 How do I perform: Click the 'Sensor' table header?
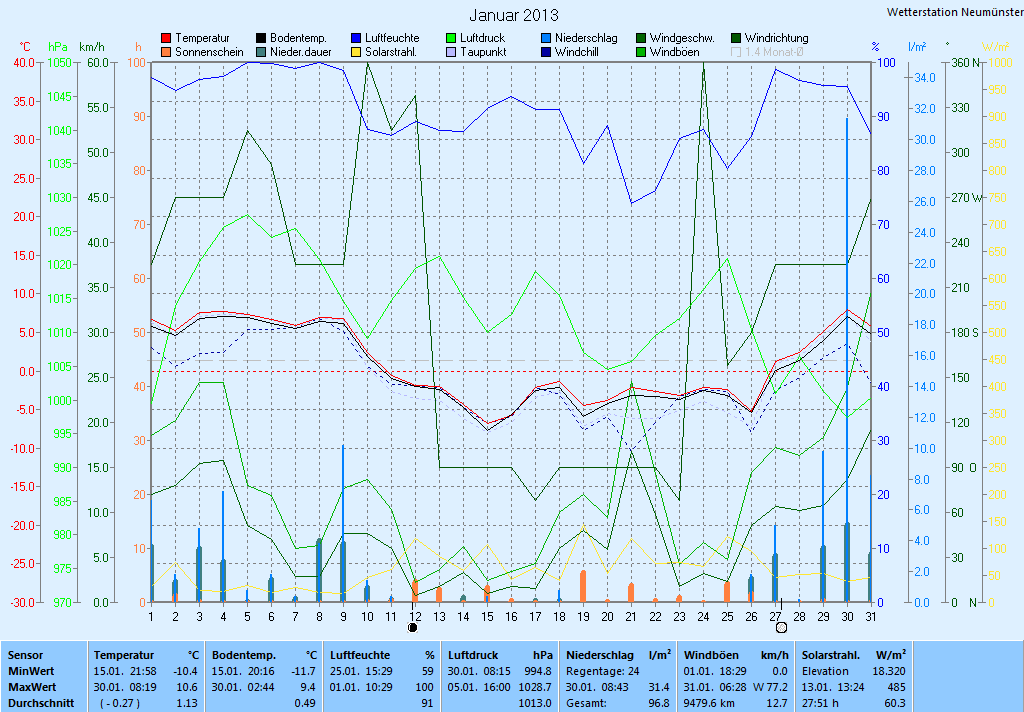pyautogui.click(x=25, y=655)
